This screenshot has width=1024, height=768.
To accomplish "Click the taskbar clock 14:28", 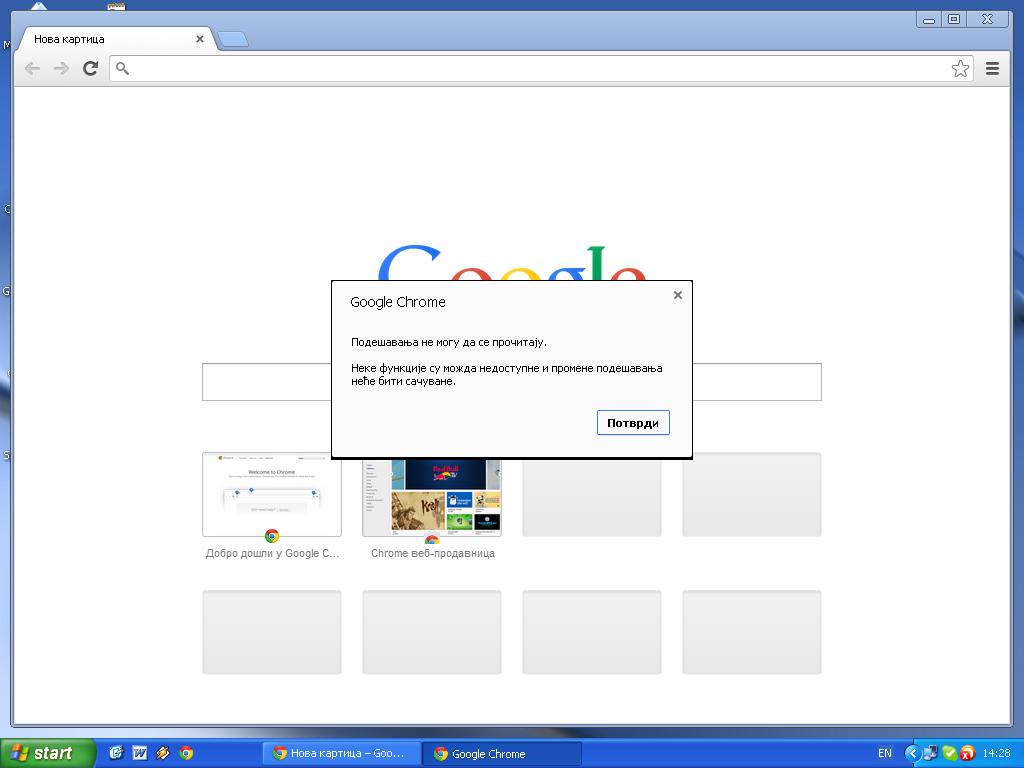I will (996, 754).
